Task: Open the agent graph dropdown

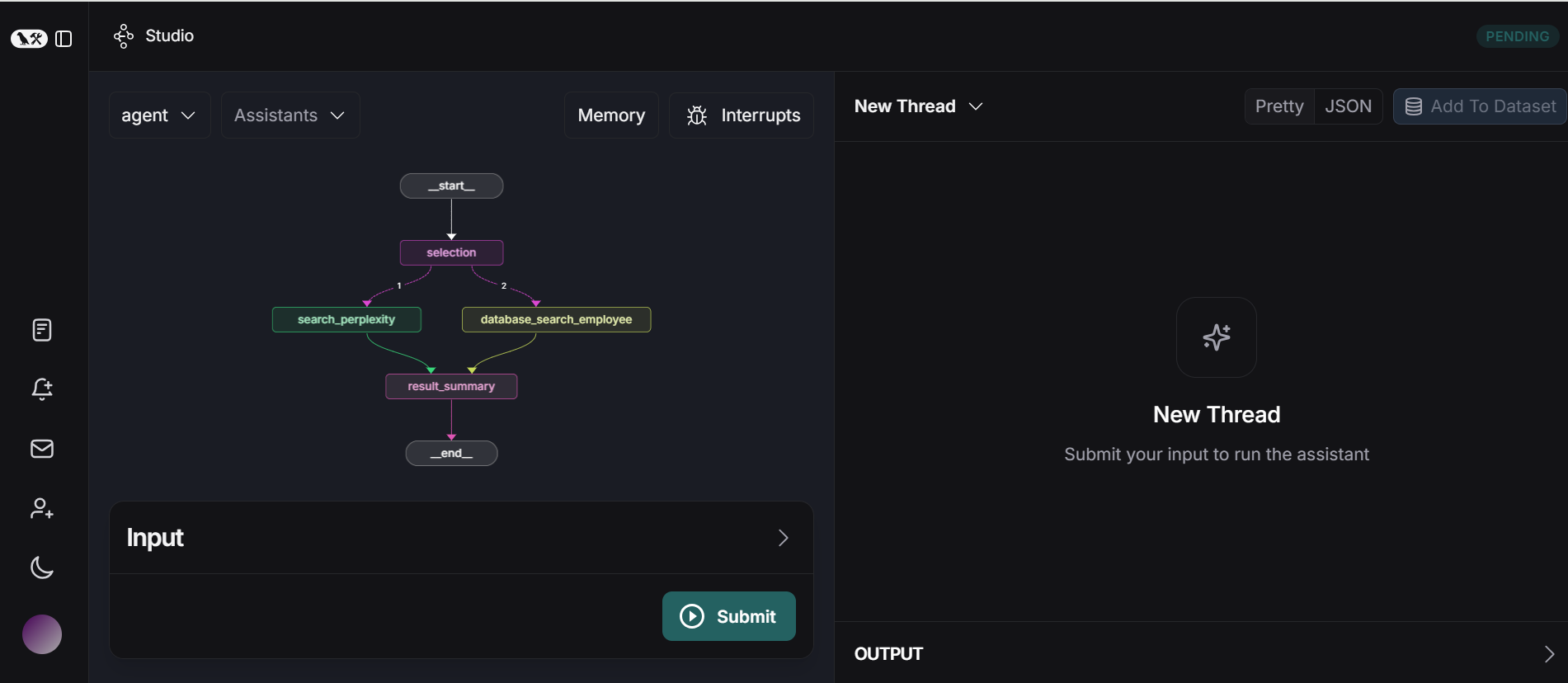Action: tap(159, 115)
